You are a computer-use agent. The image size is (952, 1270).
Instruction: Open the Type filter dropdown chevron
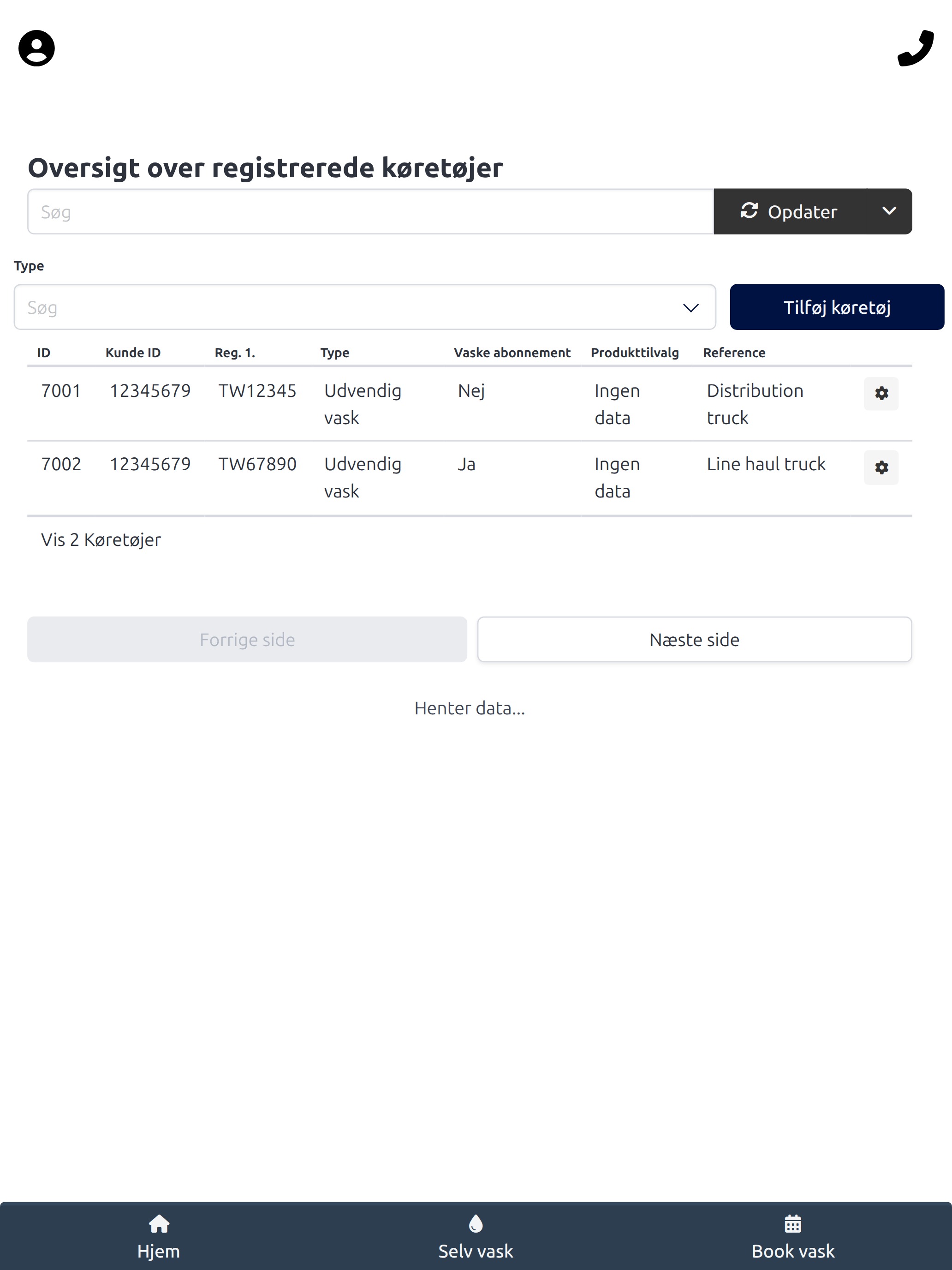pyautogui.click(x=691, y=308)
